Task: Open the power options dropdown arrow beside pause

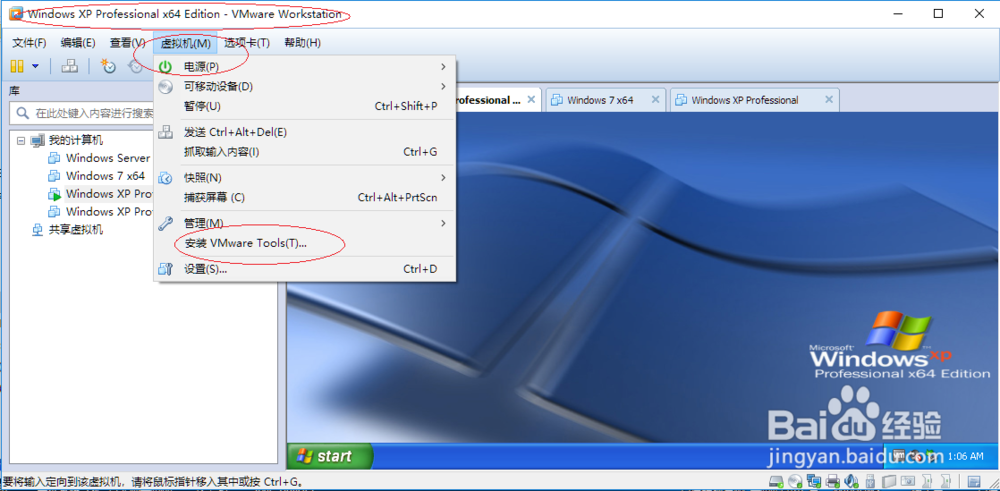Action: 35,66
